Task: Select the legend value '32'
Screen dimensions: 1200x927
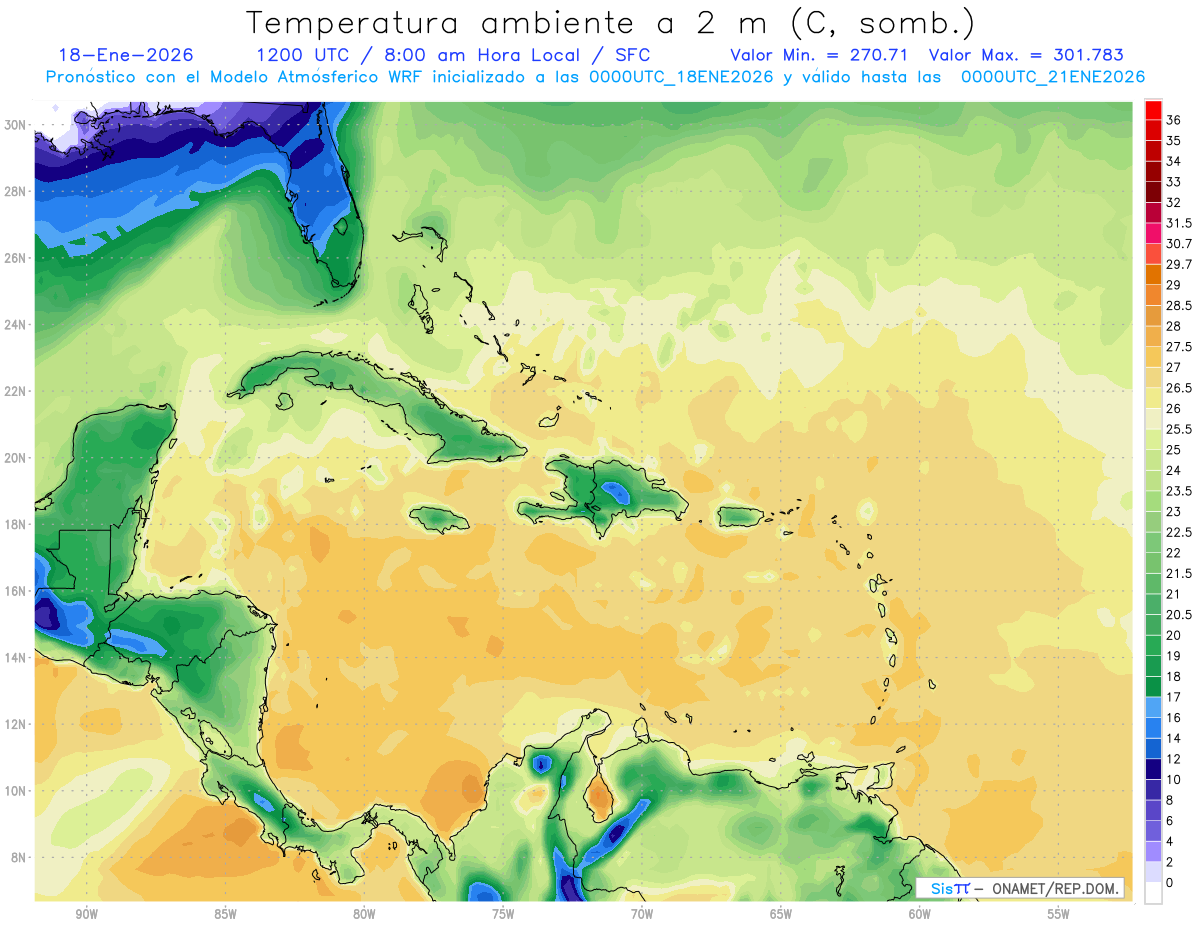Action: point(1173,202)
